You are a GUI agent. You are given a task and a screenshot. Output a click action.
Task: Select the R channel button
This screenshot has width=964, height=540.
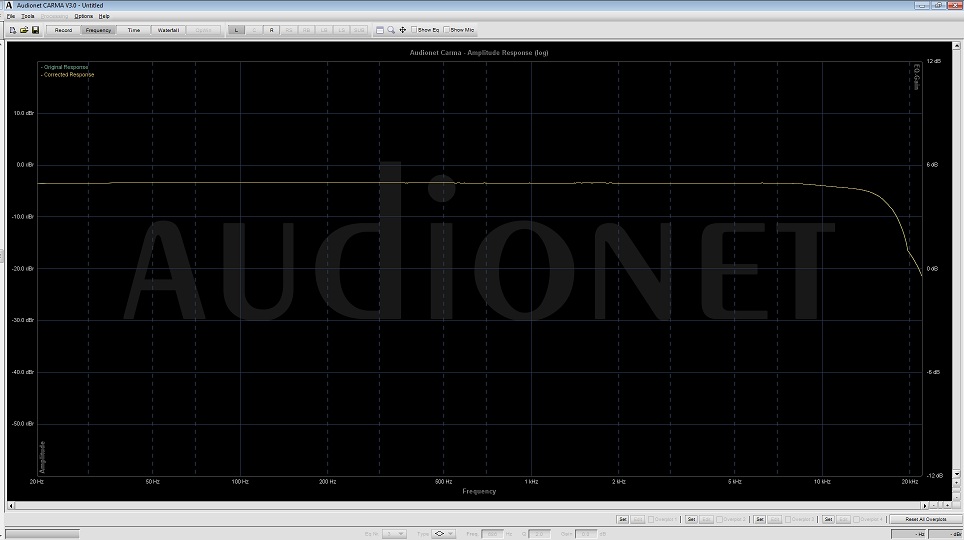click(x=271, y=30)
